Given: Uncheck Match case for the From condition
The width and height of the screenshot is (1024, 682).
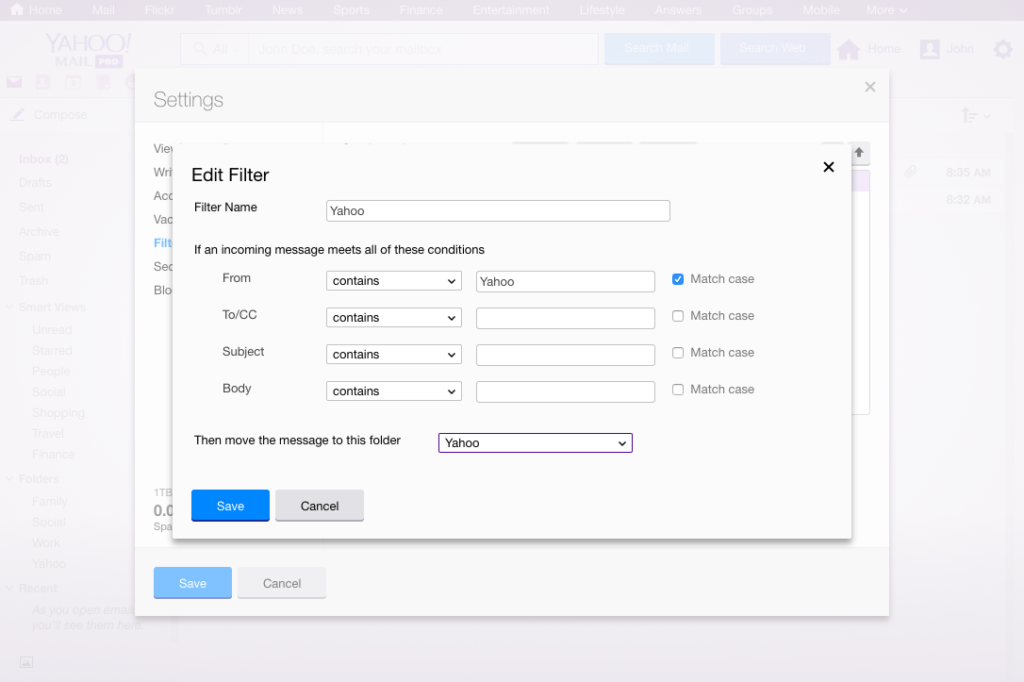Looking at the screenshot, I should pos(678,279).
